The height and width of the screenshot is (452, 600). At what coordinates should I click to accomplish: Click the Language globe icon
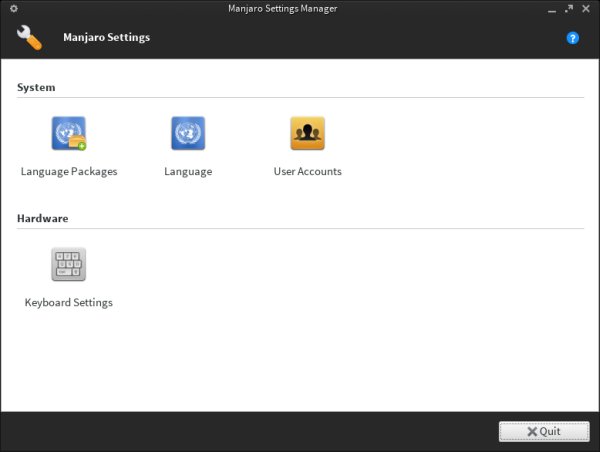(188, 133)
